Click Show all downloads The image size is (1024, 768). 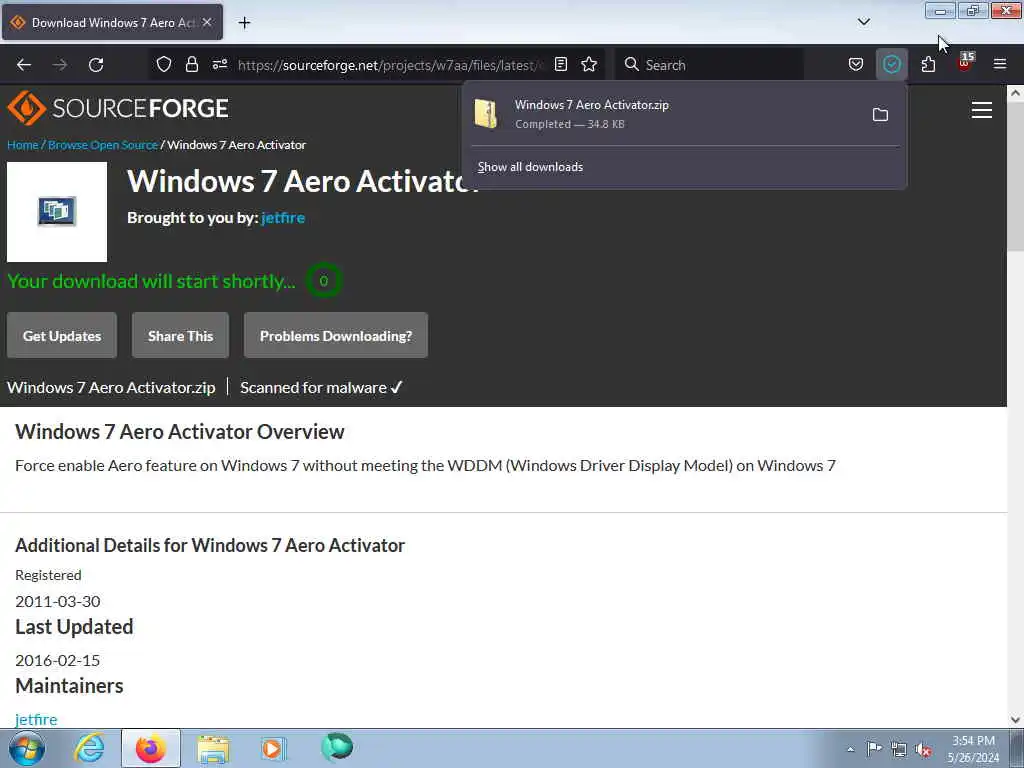pyautogui.click(x=530, y=167)
